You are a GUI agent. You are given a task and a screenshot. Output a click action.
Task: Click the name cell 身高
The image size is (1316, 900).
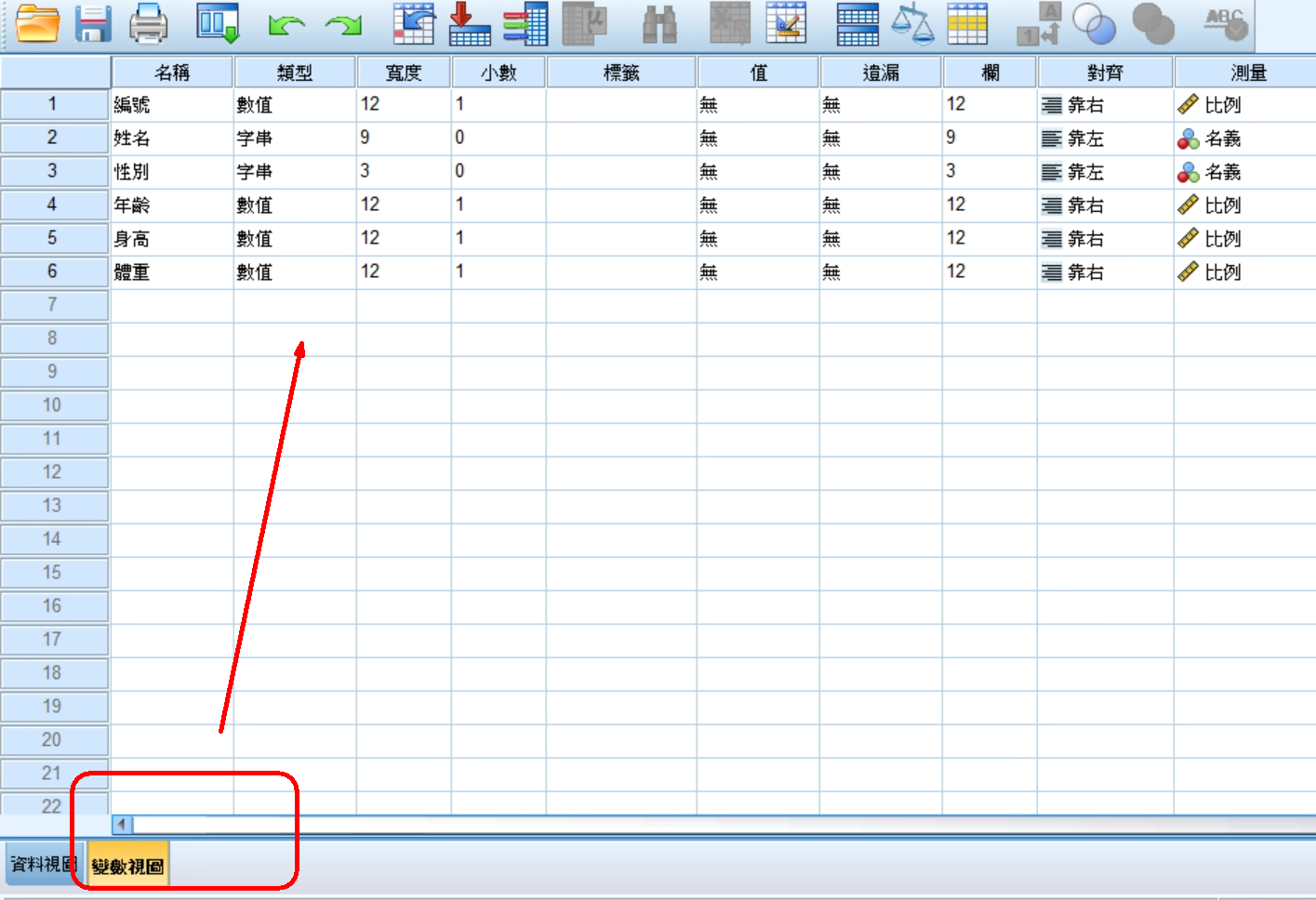tap(132, 239)
